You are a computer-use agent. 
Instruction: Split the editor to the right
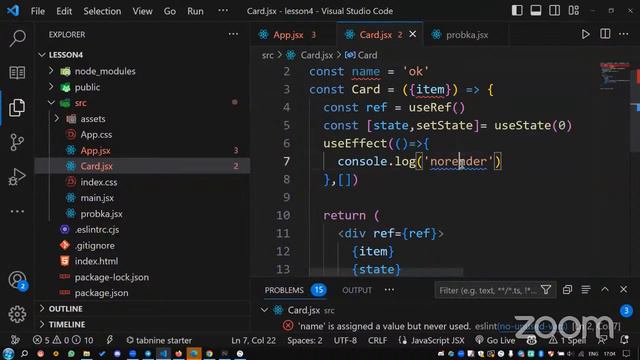[x=605, y=34]
